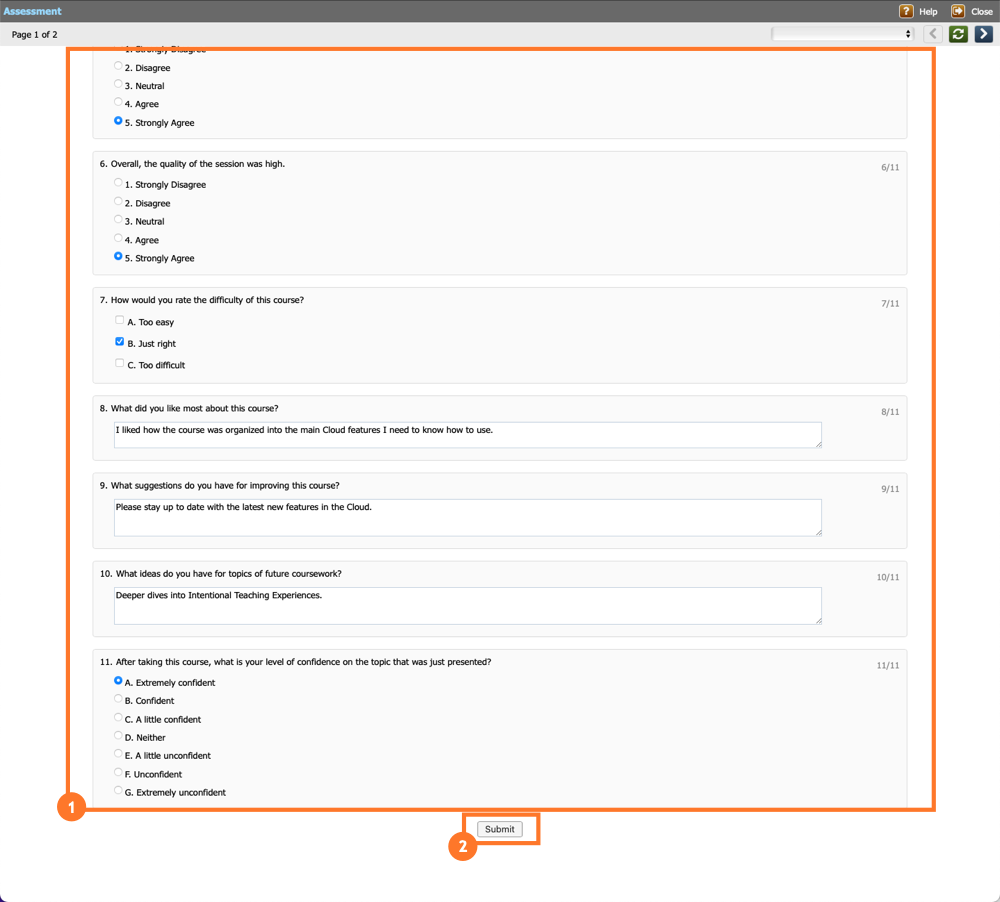
Task: Open the page selector dropdown
Action: pos(840,33)
